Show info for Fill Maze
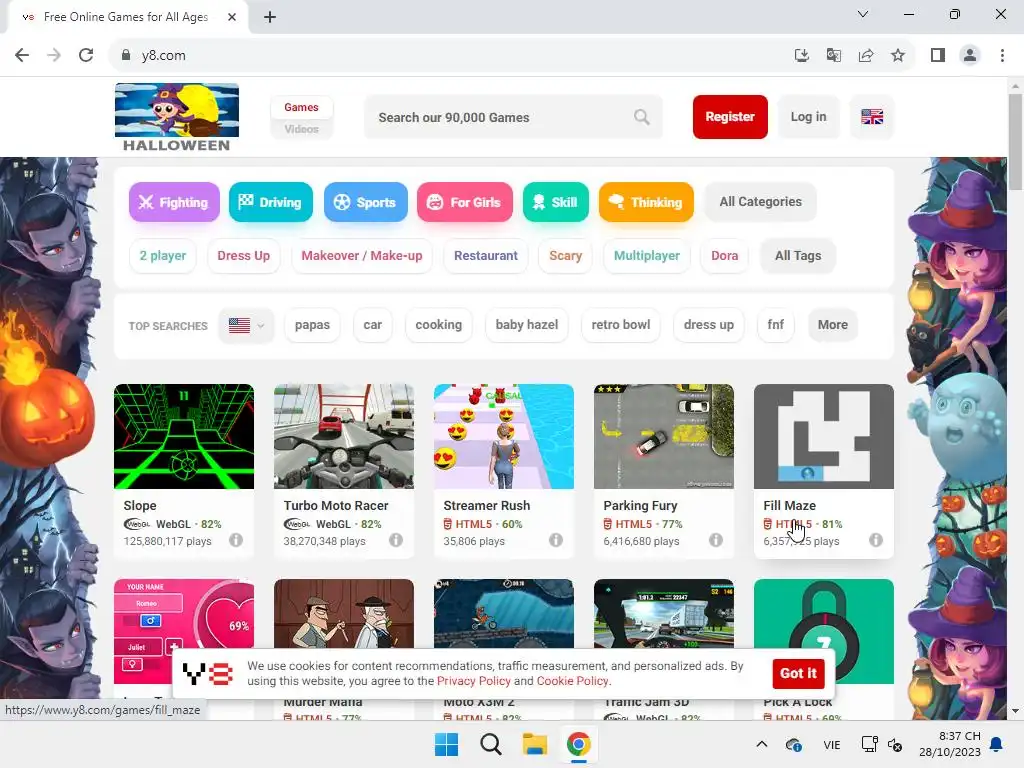Image resolution: width=1024 pixels, height=768 pixels. pos(876,540)
